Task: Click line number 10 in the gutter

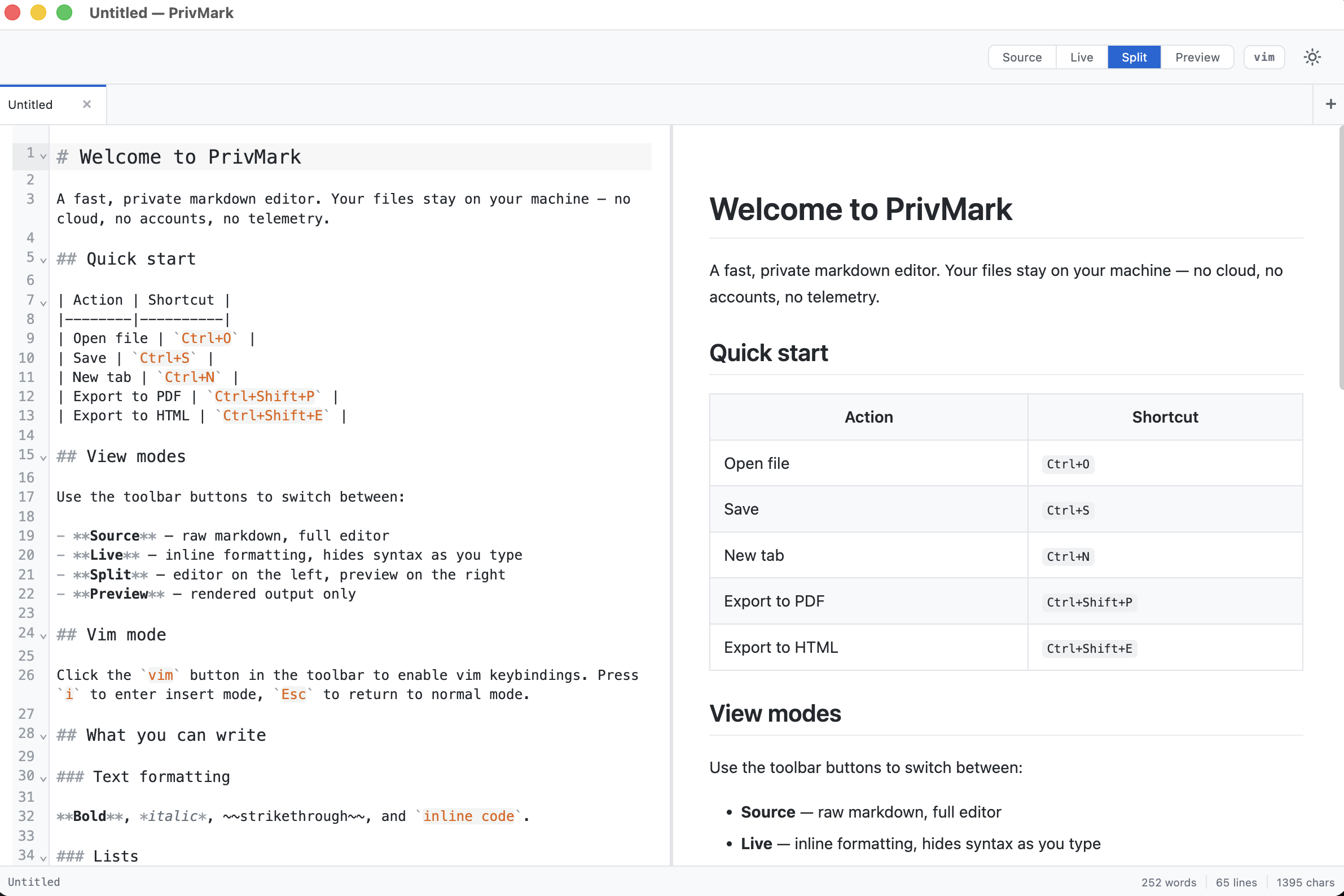Action: (27, 358)
